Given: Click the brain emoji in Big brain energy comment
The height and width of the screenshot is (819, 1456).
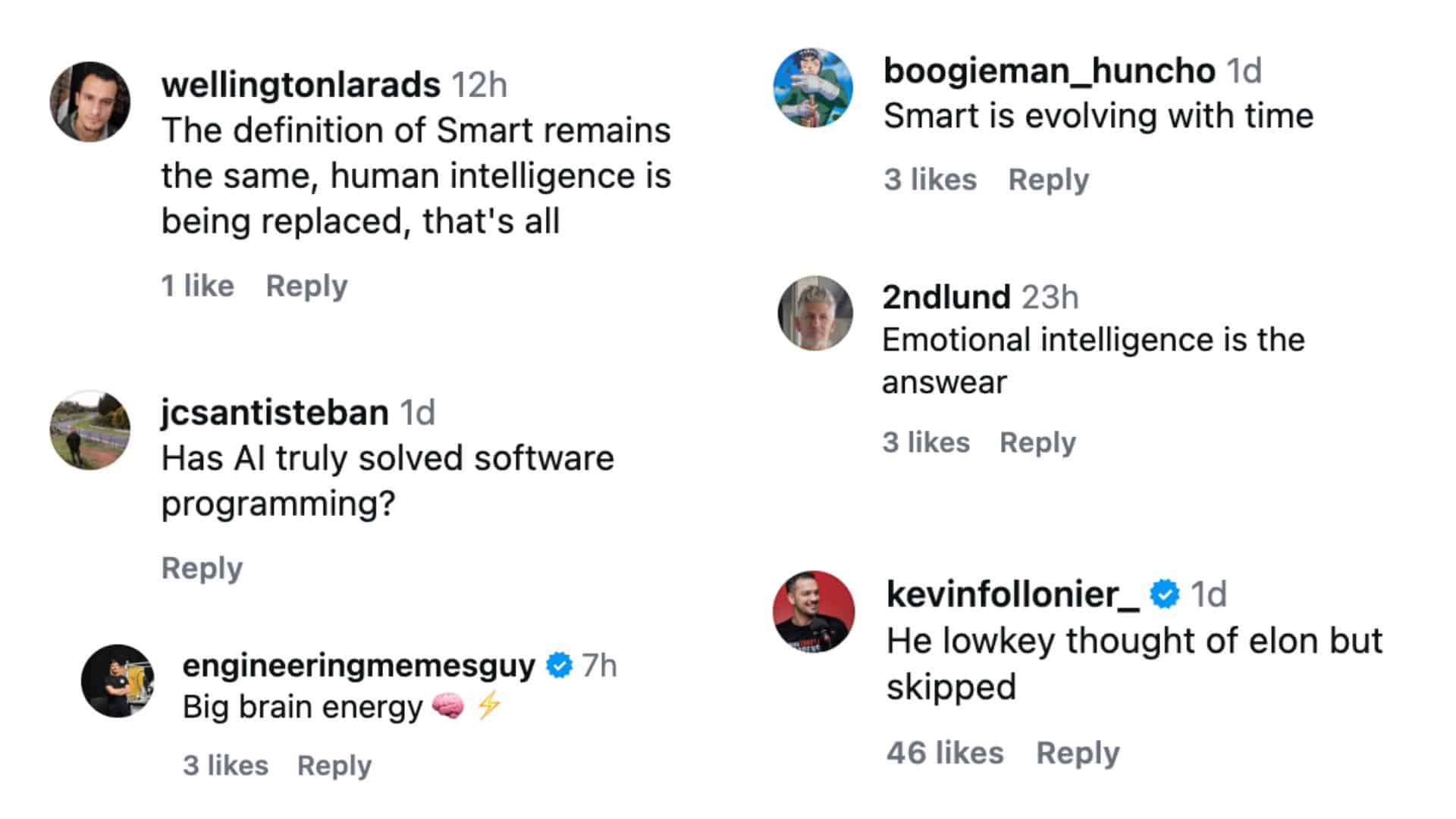Looking at the screenshot, I should click(447, 706).
